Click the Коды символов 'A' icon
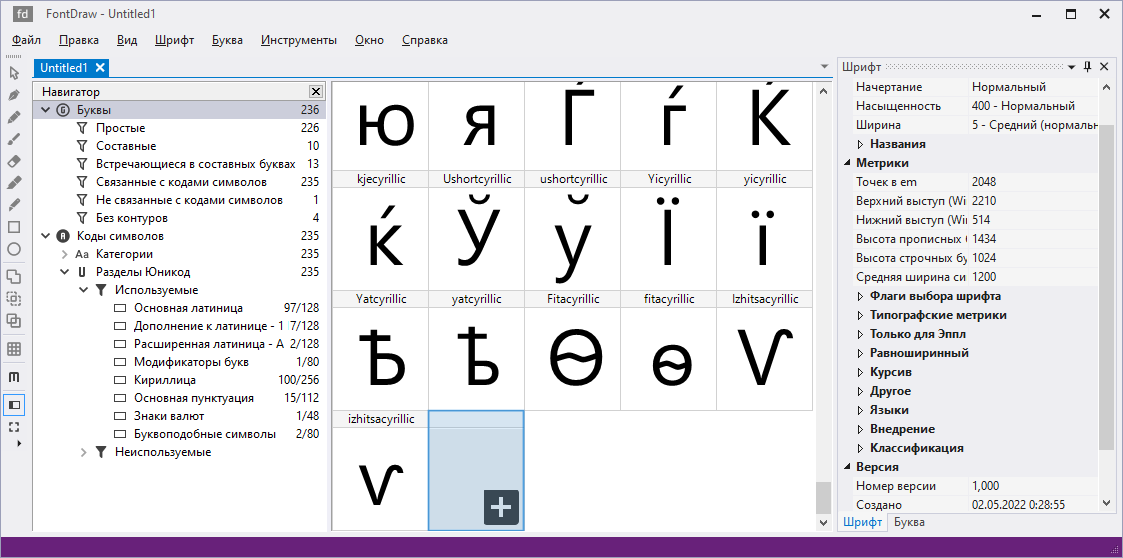The image size is (1123, 558). click(62, 236)
